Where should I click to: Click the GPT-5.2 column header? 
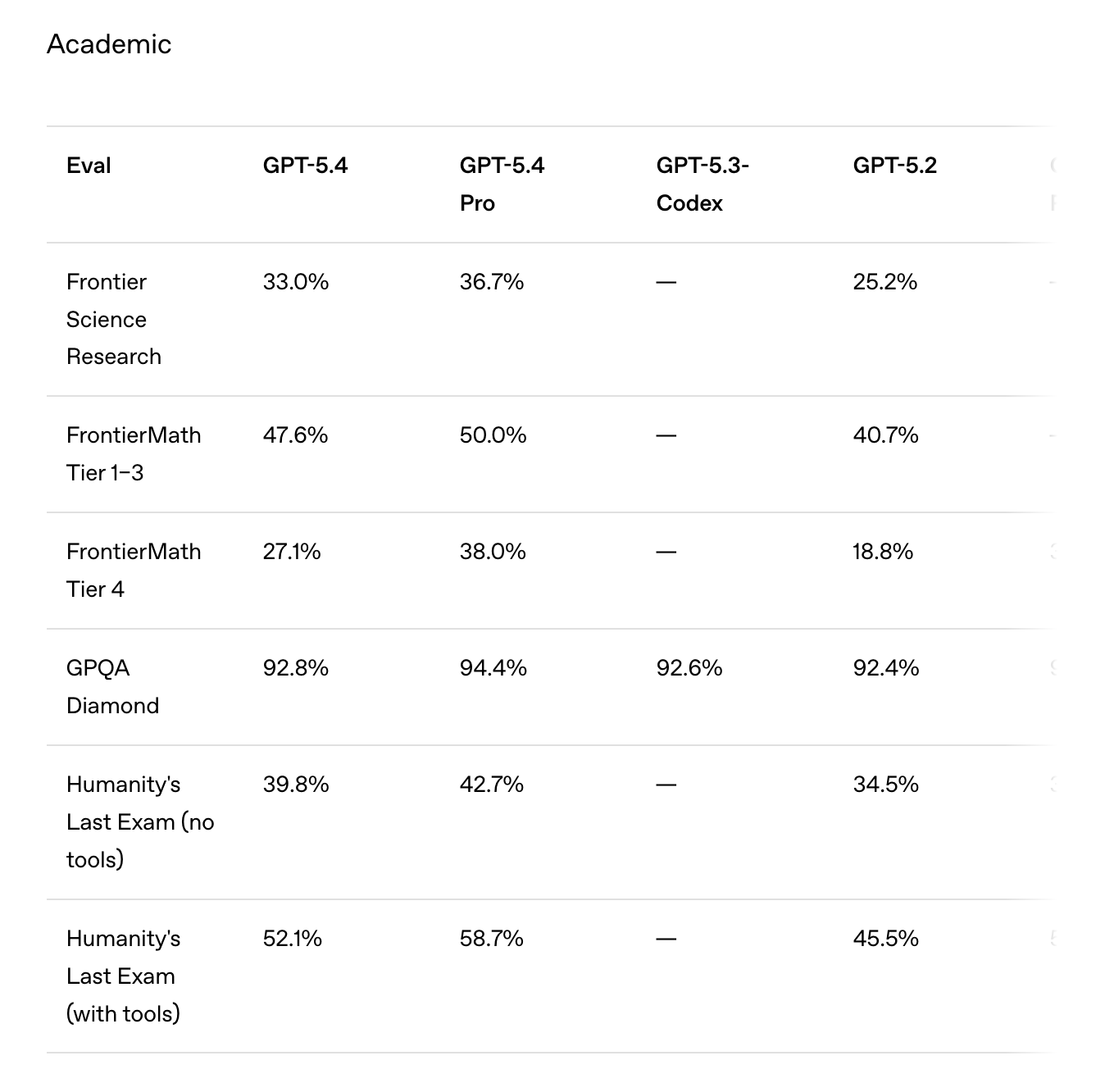click(x=894, y=166)
